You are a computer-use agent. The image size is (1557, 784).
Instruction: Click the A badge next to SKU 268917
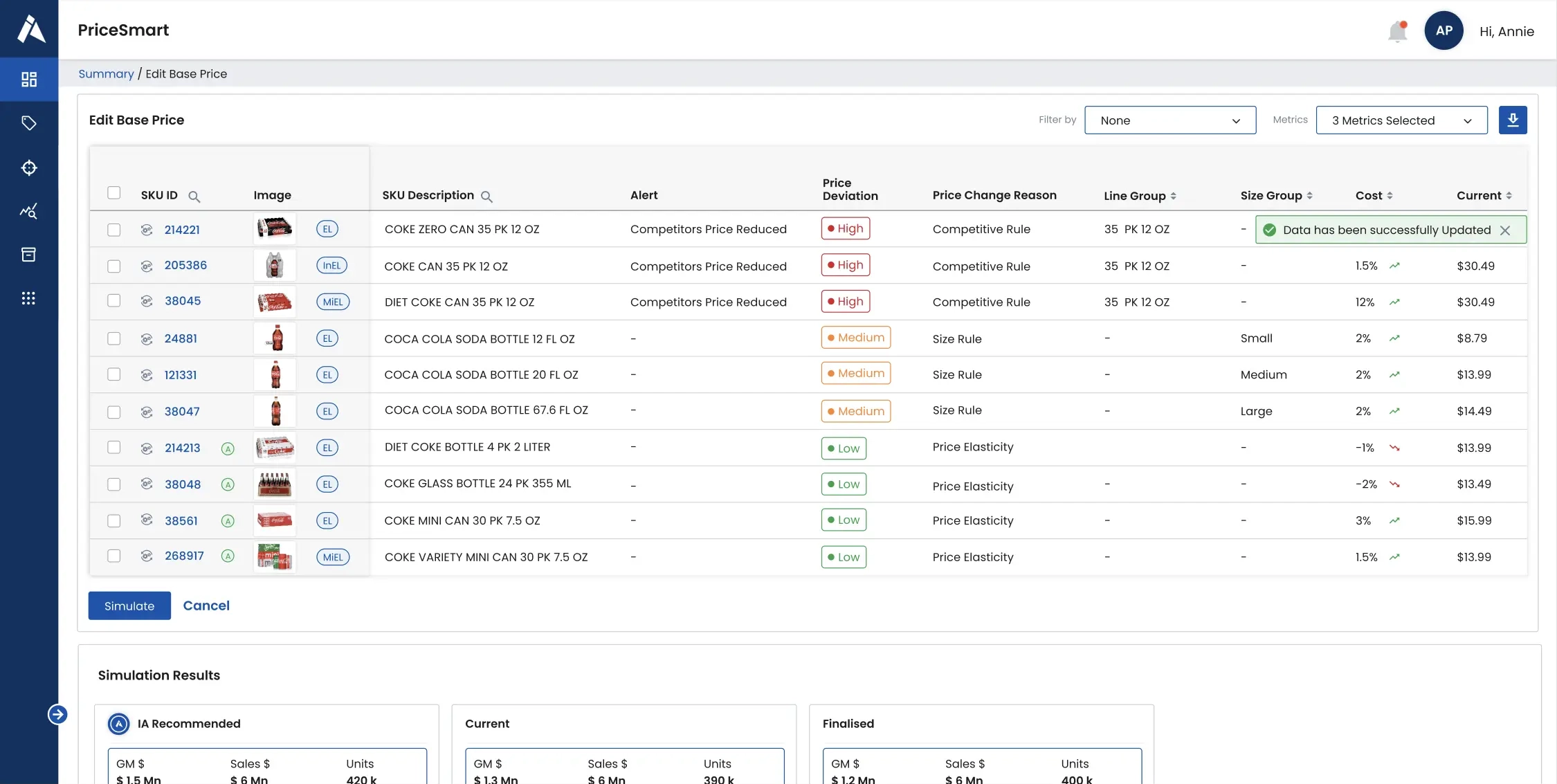click(x=228, y=556)
